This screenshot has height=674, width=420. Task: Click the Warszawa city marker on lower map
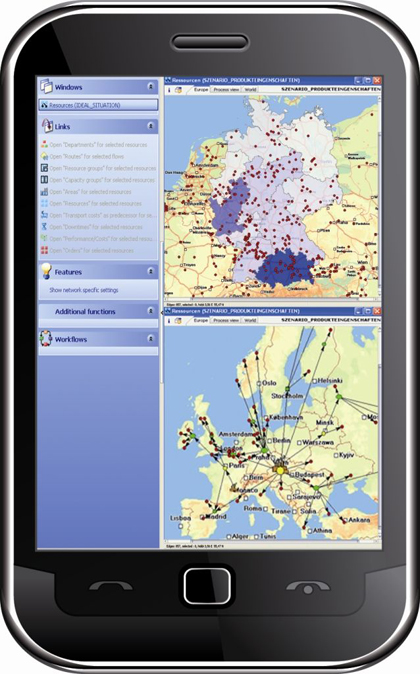point(300,442)
